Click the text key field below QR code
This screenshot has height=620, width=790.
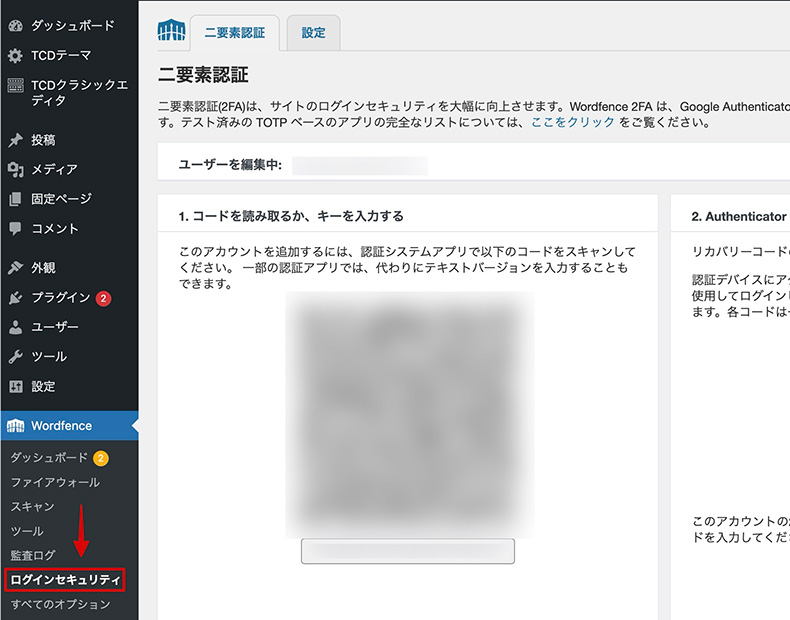408,551
